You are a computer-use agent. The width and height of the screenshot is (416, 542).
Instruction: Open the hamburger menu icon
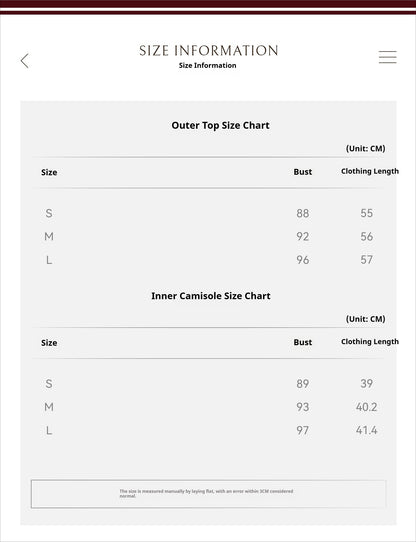(x=387, y=57)
